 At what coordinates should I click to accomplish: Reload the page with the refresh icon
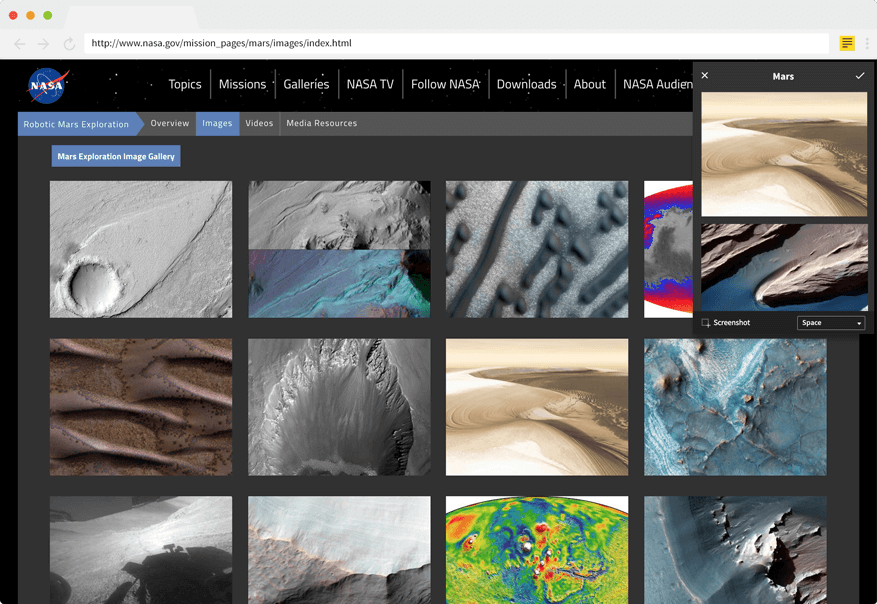click(x=69, y=44)
